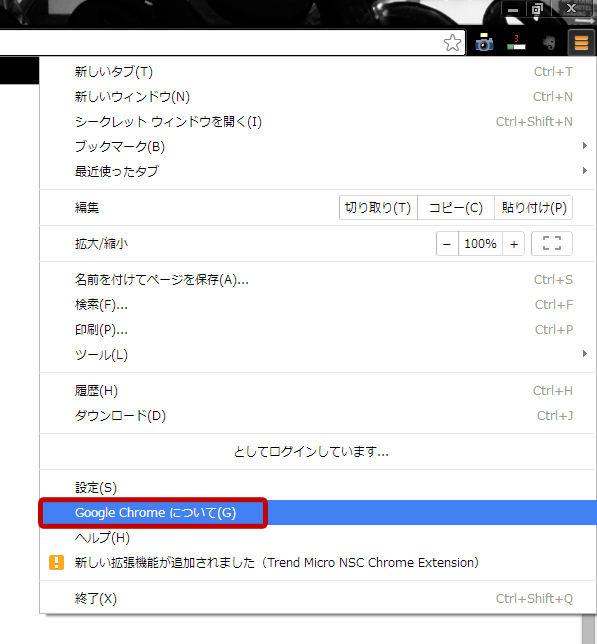Click the コピー(C) button
The image size is (597, 644).
click(456, 208)
